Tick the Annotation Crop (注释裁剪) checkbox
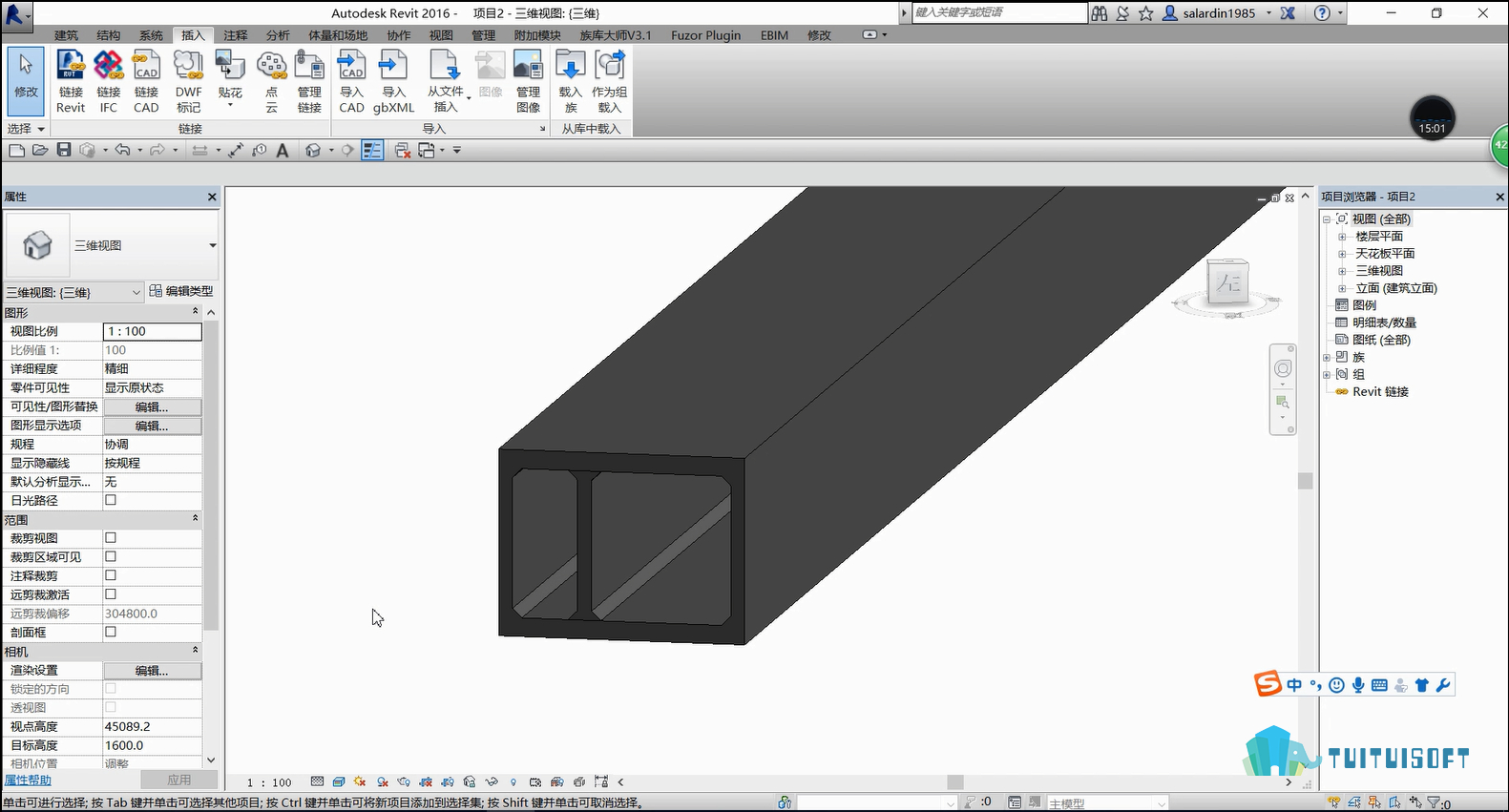This screenshot has height=812, width=1509. point(111,575)
